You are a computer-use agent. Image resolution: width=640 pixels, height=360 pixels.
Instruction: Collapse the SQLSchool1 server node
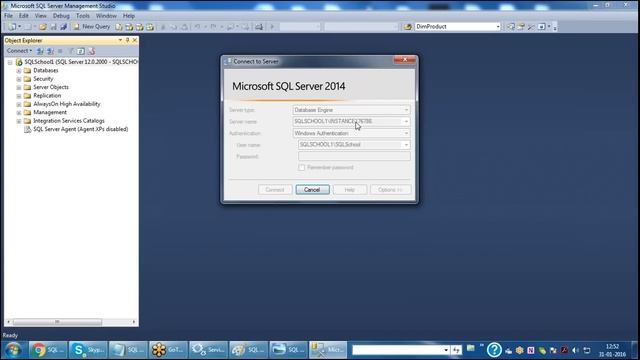point(10,62)
